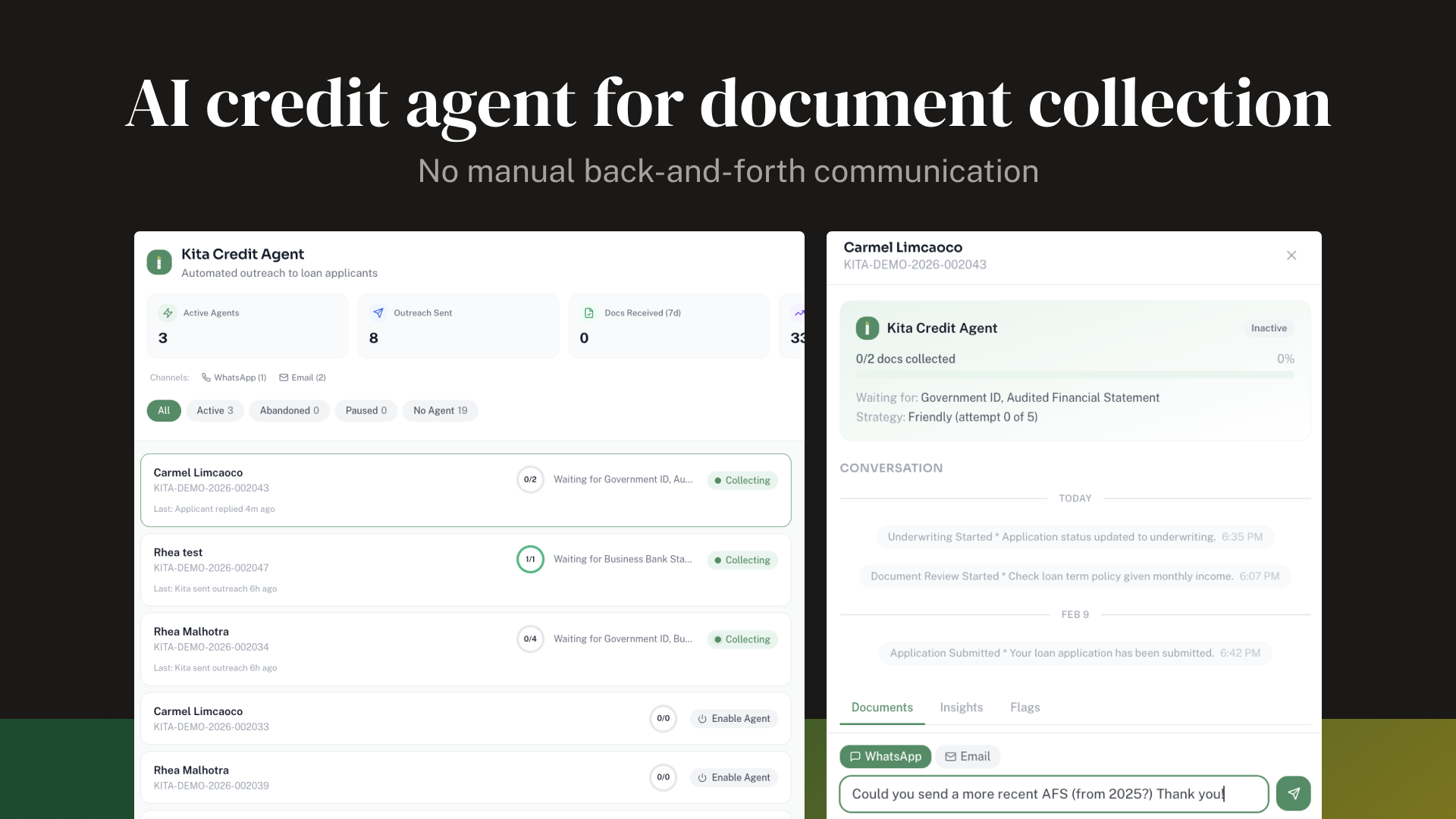This screenshot has height=819, width=1456.
Task: Select the Paused filter
Action: click(x=366, y=410)
